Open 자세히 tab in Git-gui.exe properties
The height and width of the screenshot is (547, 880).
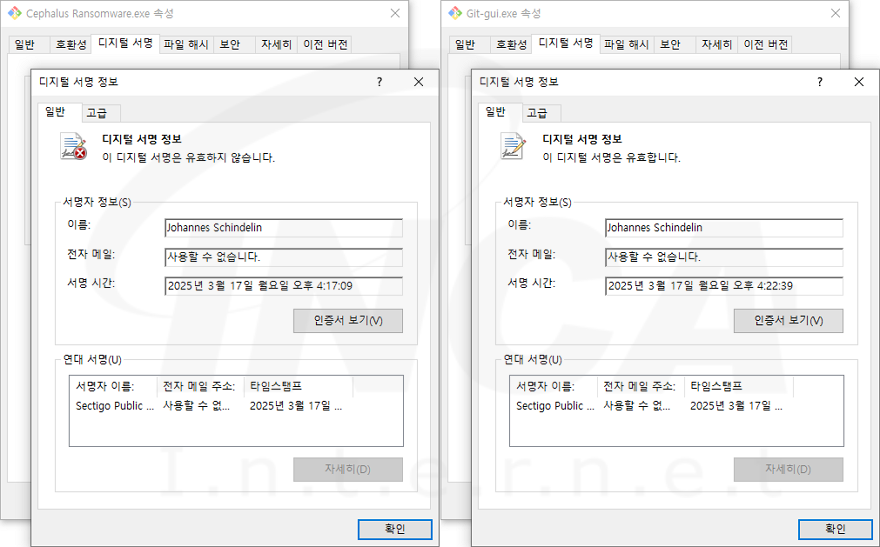(717, 45)
